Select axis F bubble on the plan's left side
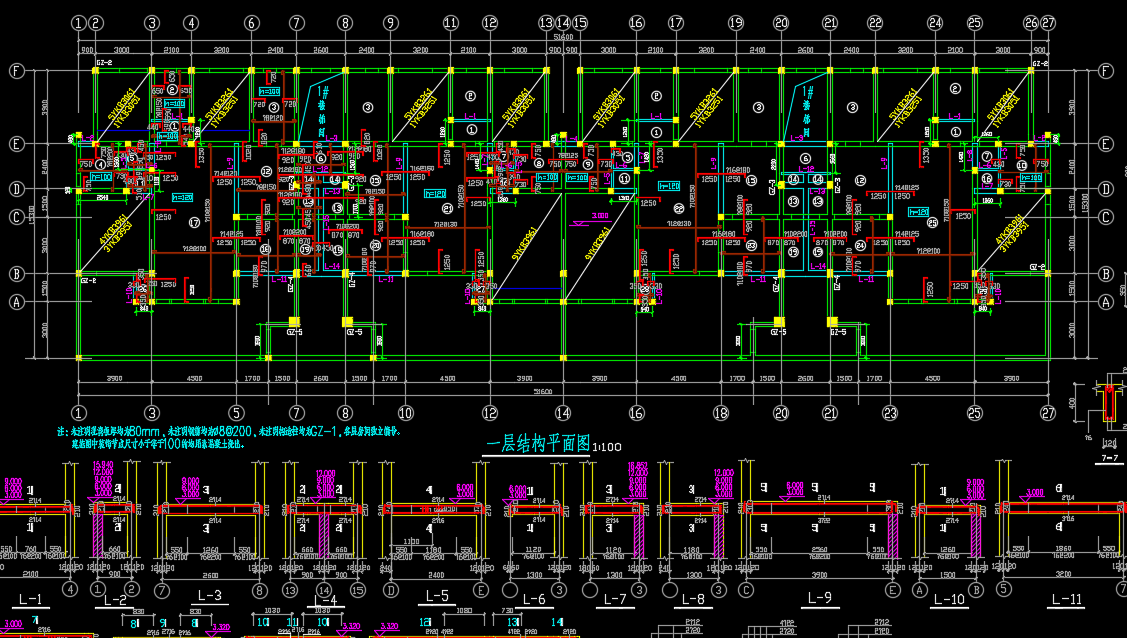The width and height of the screenshot is (1127, 638). (x=17, y=70)
